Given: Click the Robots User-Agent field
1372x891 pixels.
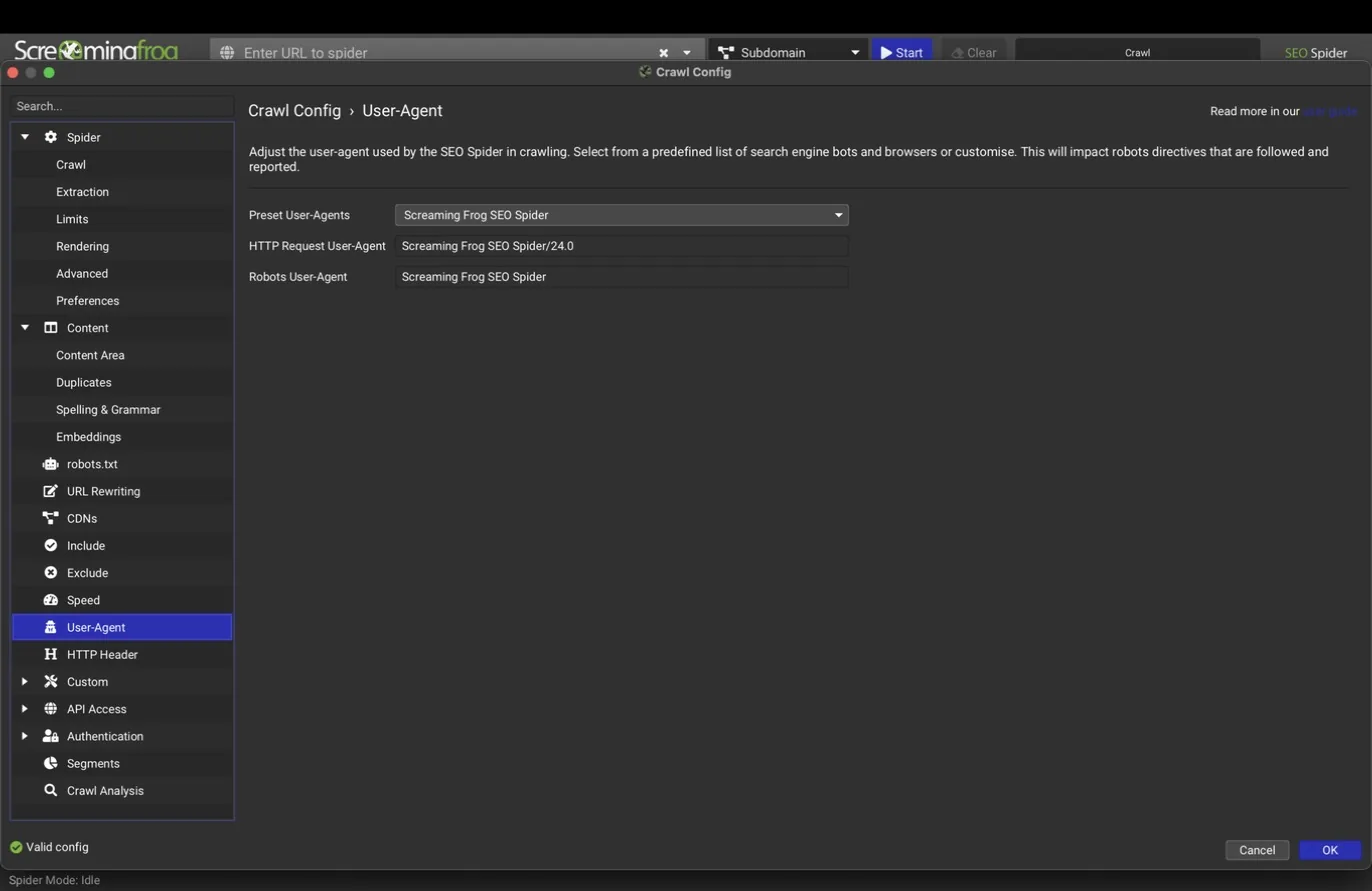Looking at the screenshot, I should tap(621, 277).
